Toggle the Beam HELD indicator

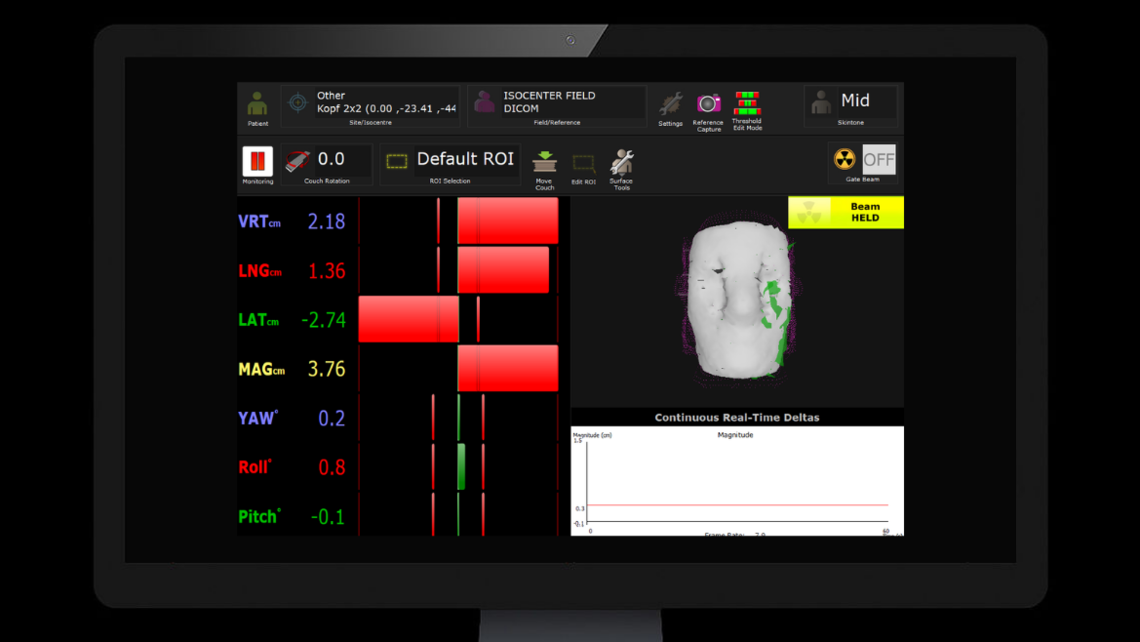point(845,212)
